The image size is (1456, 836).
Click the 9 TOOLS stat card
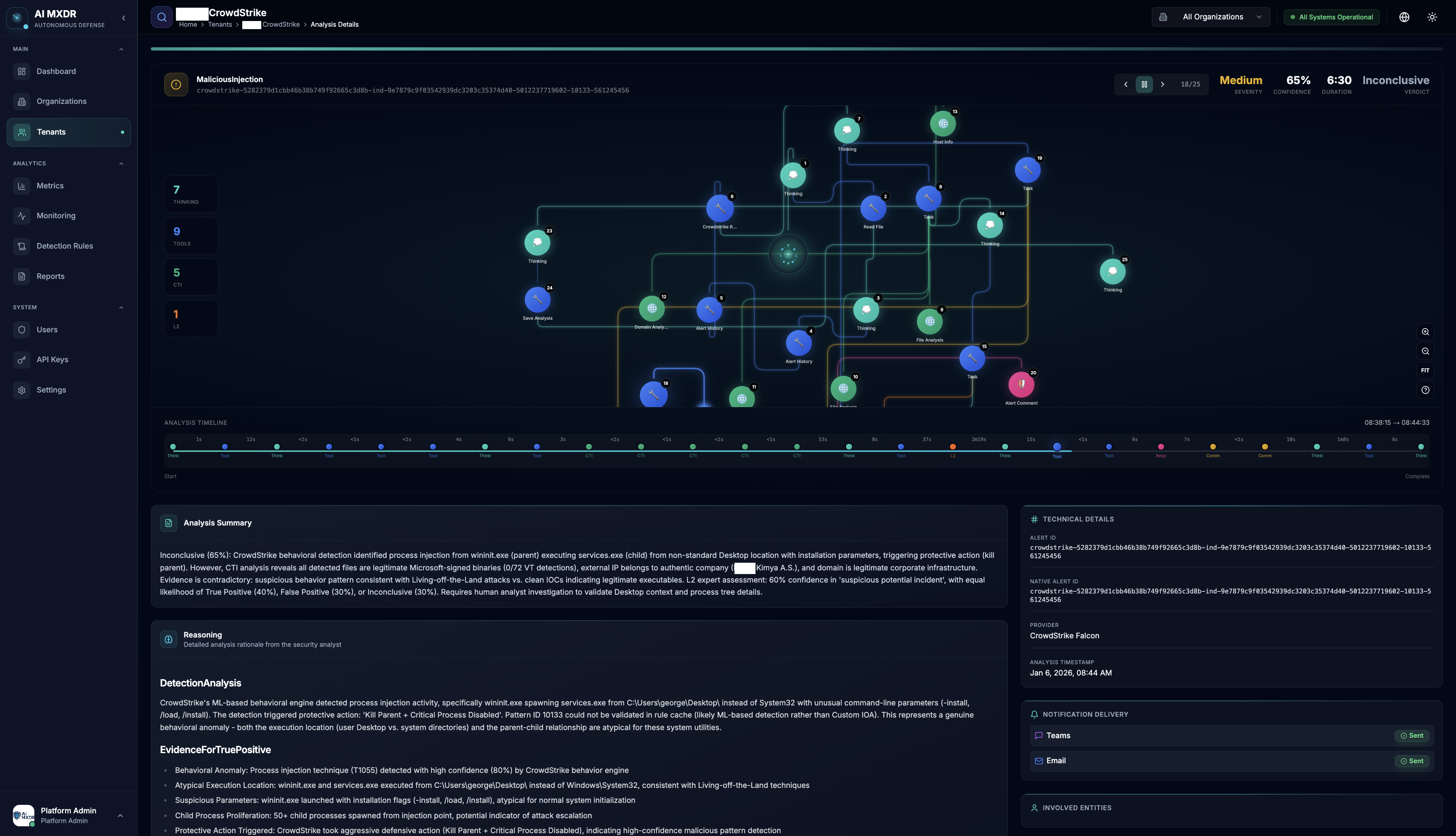190,235
